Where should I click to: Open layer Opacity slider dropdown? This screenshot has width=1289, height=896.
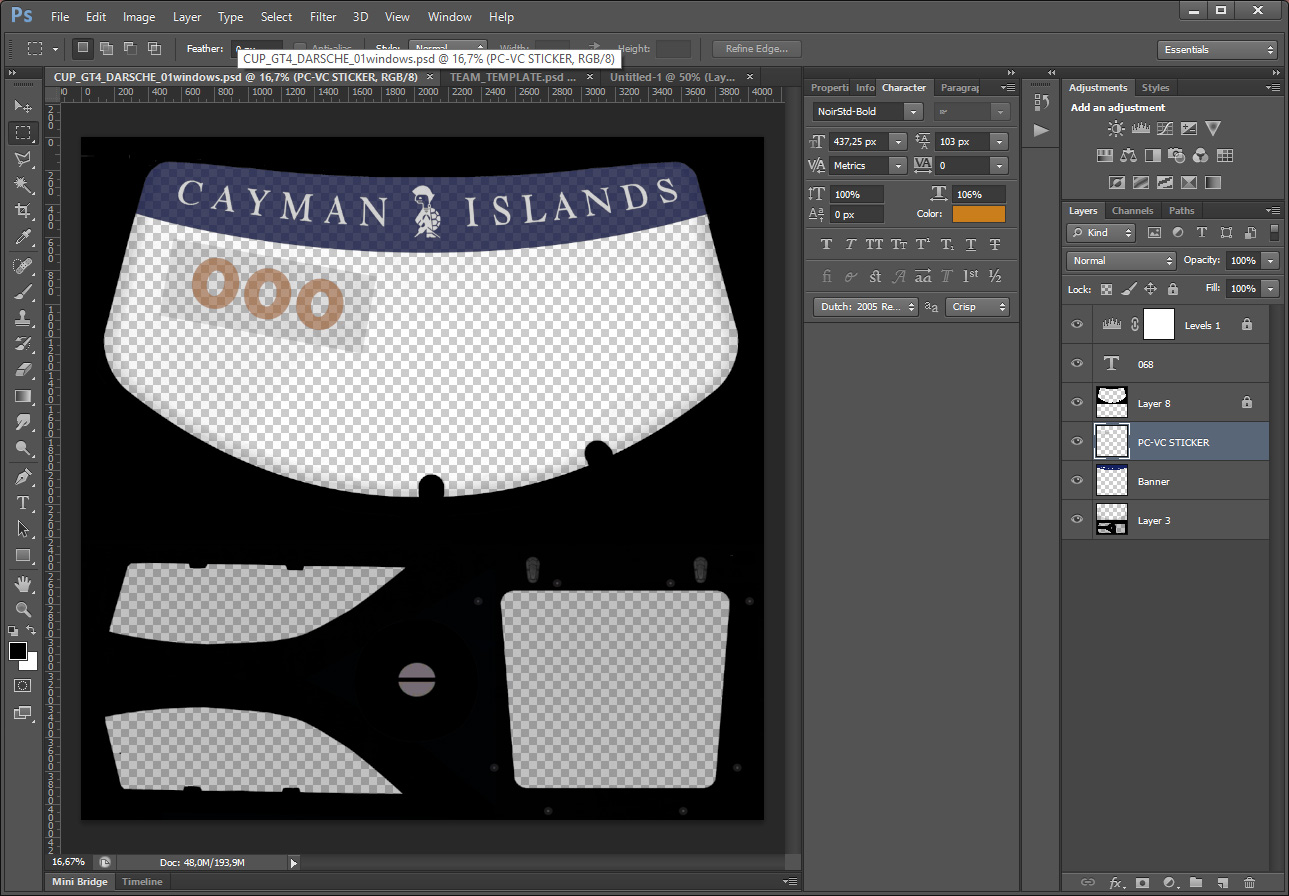(1270, 261)
